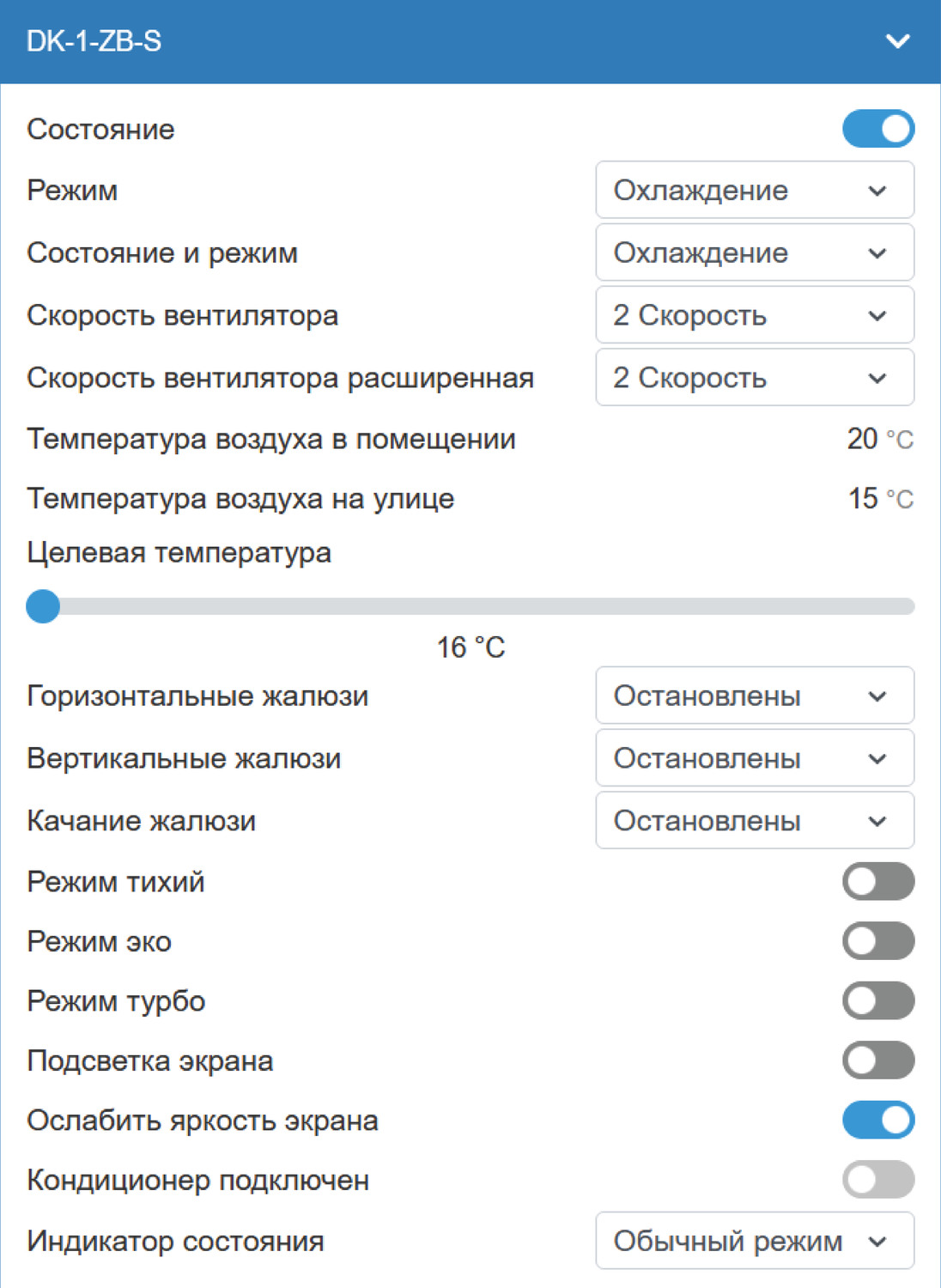Image resolution: width=941 pixels, height=1288 pixels.
Task: Enable Режим эко
Action: click(878, 941)
